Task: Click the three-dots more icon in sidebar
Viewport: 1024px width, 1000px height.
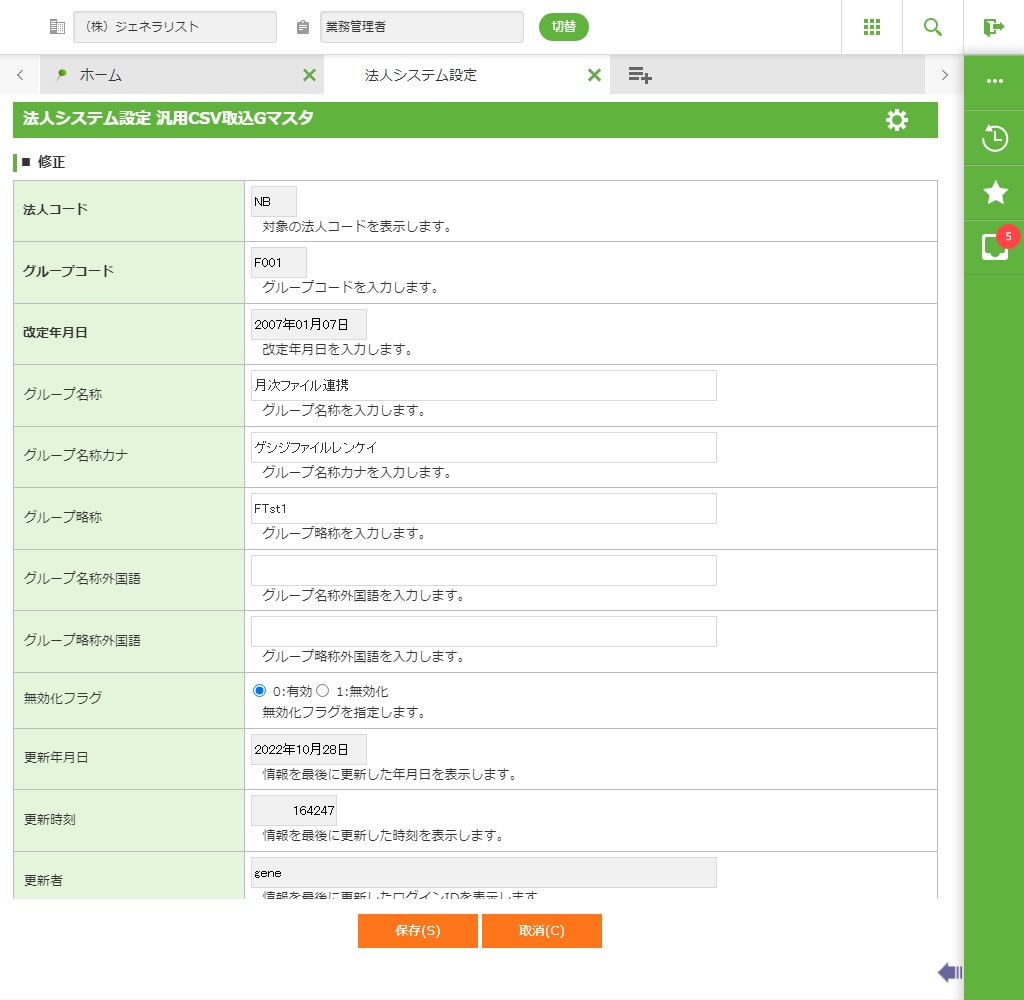Action: (994, 82)
